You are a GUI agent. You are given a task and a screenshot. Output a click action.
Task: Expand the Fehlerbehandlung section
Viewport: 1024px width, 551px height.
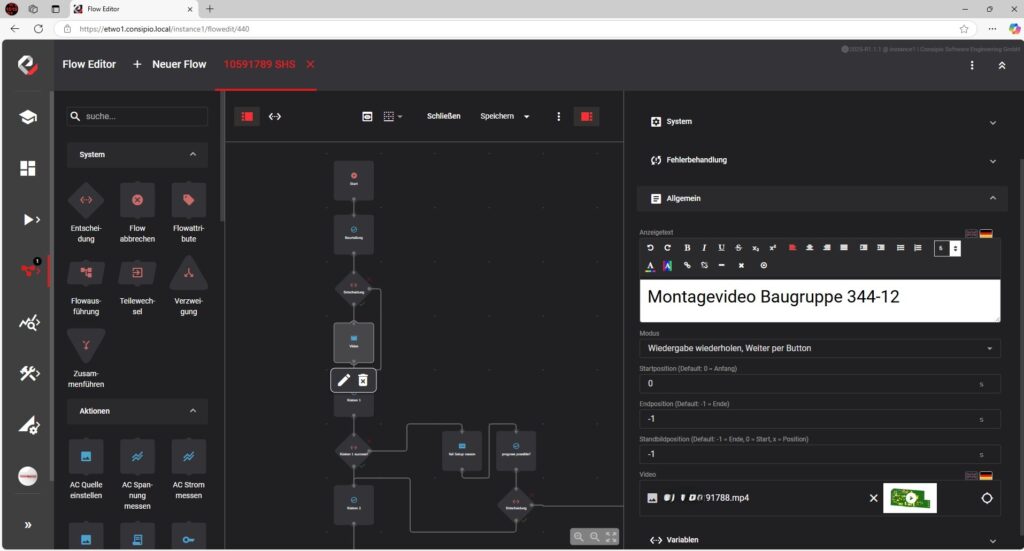pyautogui.click(x=819, y=160)
